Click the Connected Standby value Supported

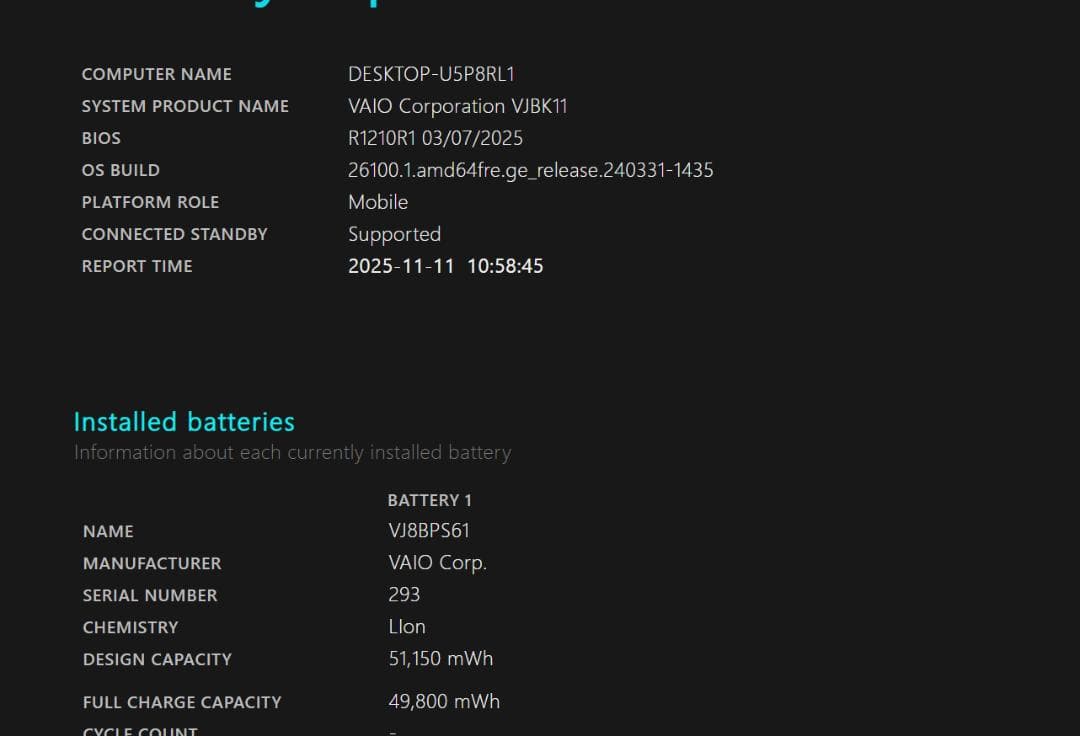(394, 234)
